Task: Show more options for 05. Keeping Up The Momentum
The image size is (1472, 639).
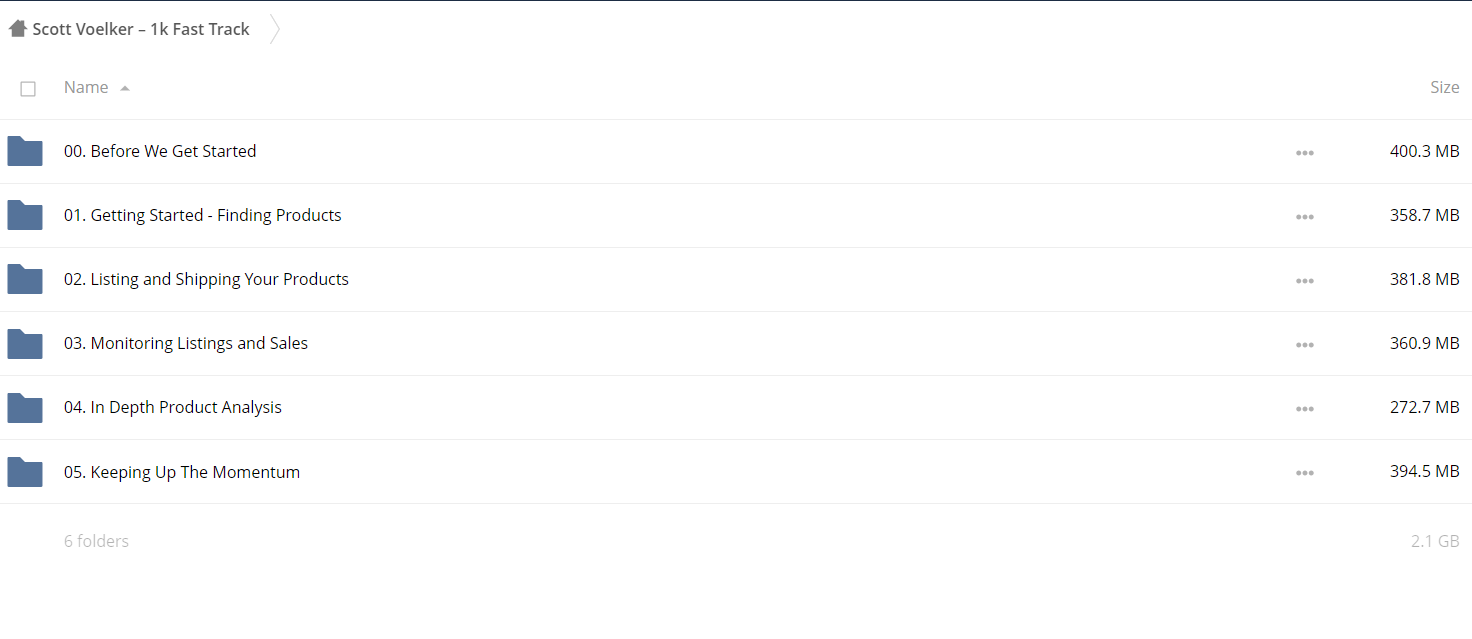Action: point(1305,474)
